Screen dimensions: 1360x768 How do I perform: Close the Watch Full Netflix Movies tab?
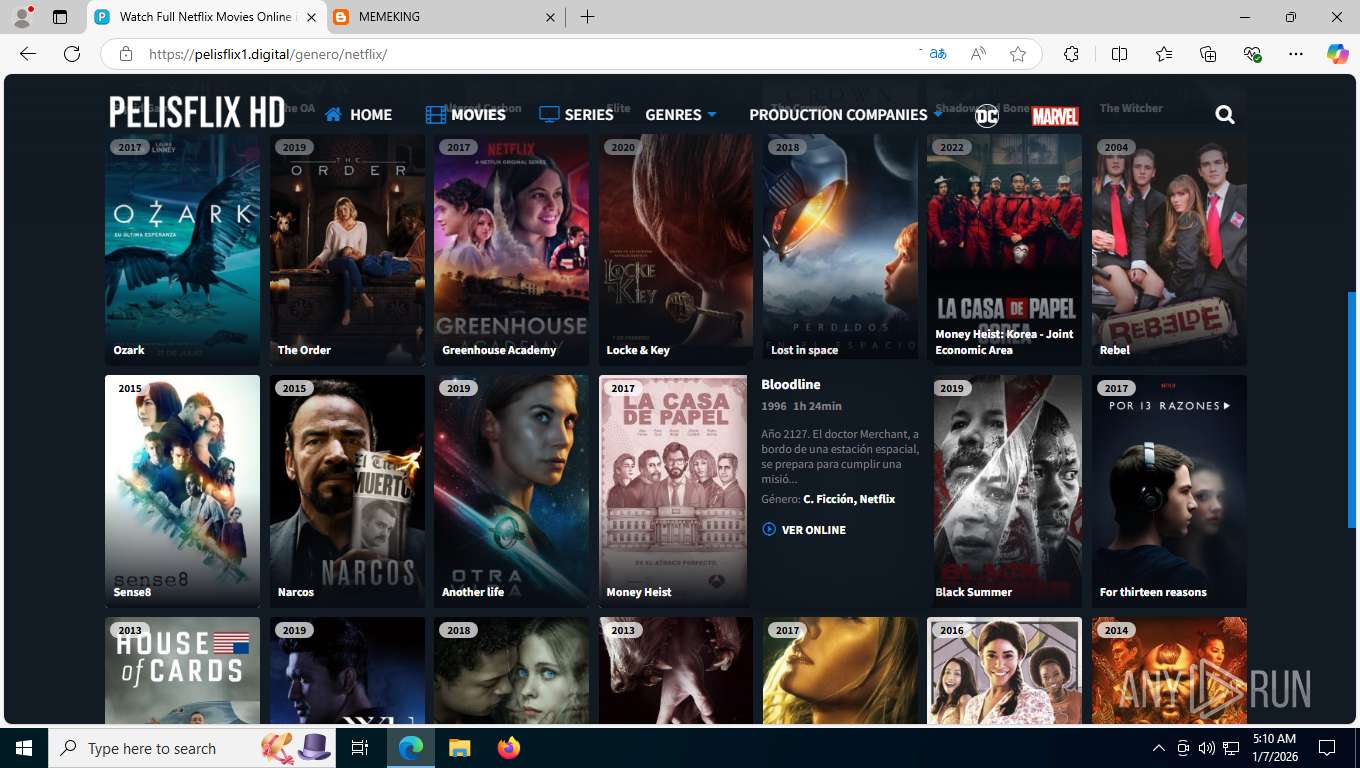click(x=311, y=17)
